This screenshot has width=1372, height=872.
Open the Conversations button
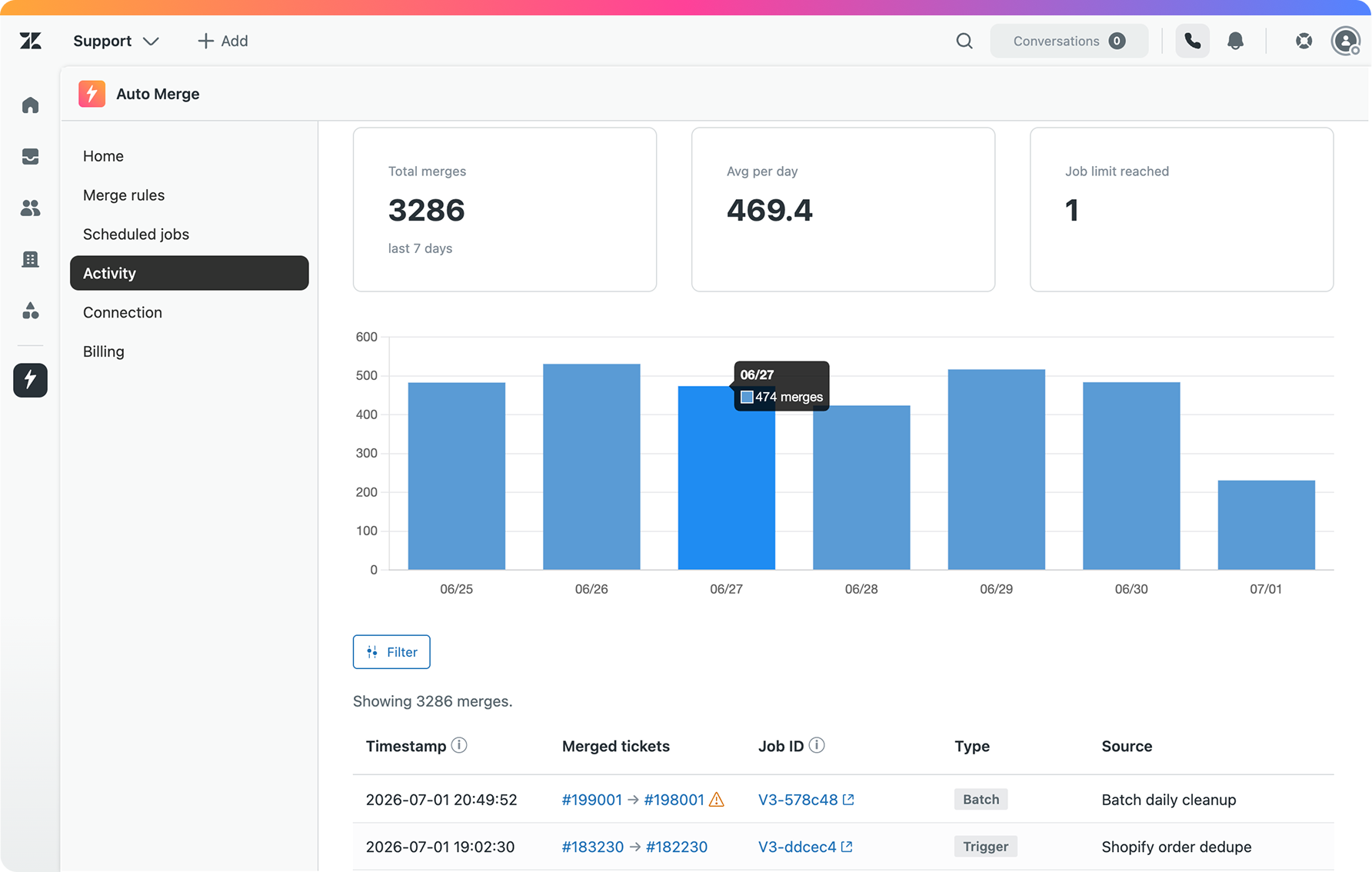(x=1069, y=41)
